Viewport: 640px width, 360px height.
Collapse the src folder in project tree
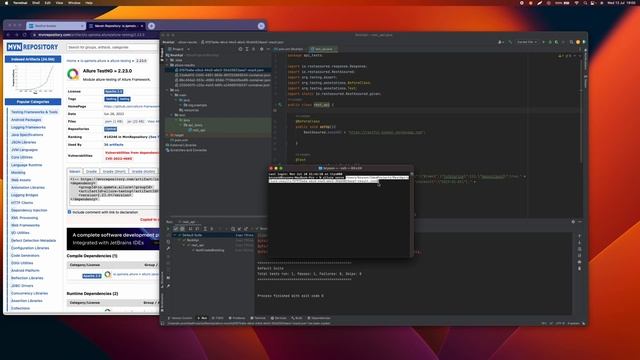[167, 90]
